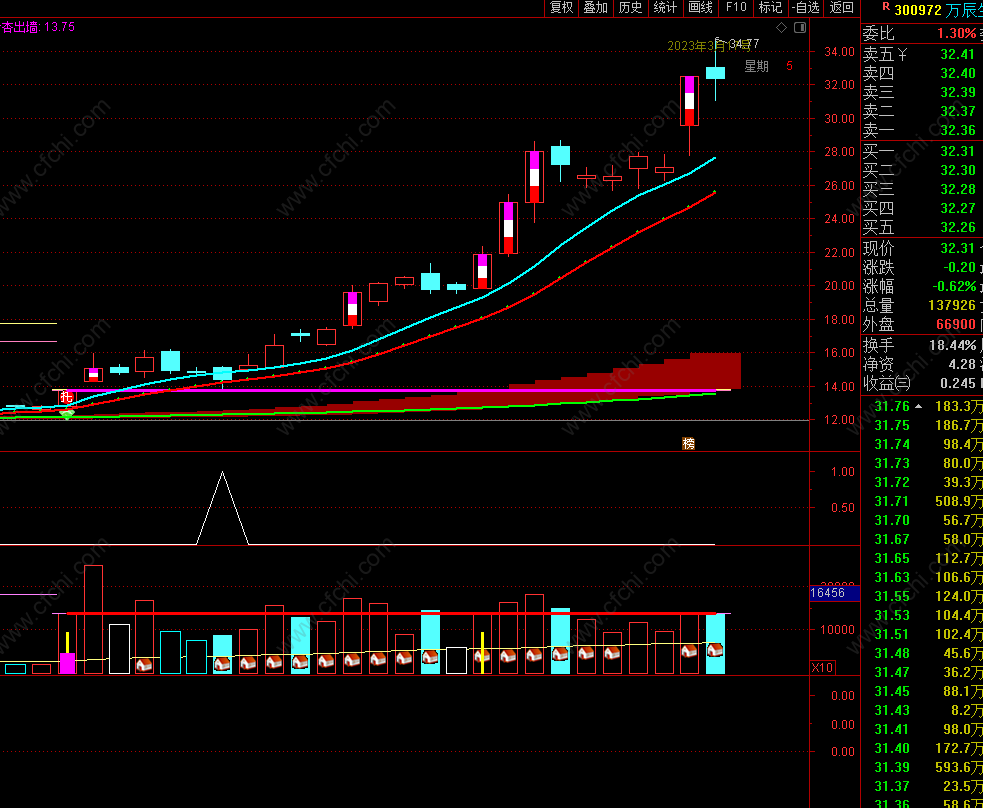Image resolution: width=983 pixels, height=808 pixels.
Task: Open the 统计 menu
Action: pos(665,8)
